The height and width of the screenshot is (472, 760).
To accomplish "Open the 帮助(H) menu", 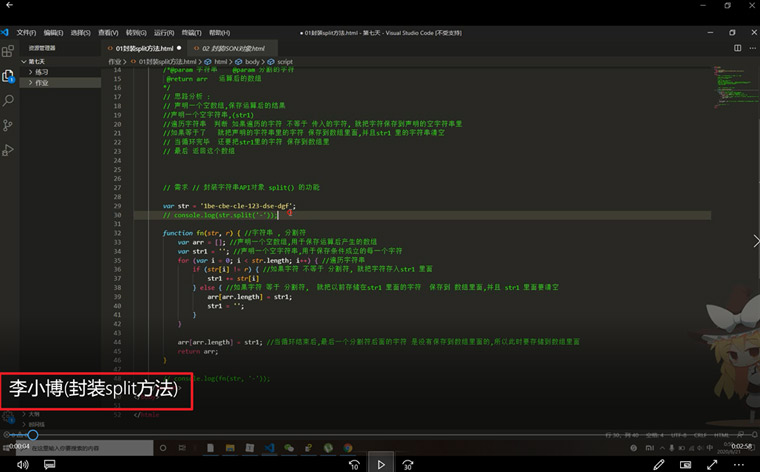I will coord(219,32).
